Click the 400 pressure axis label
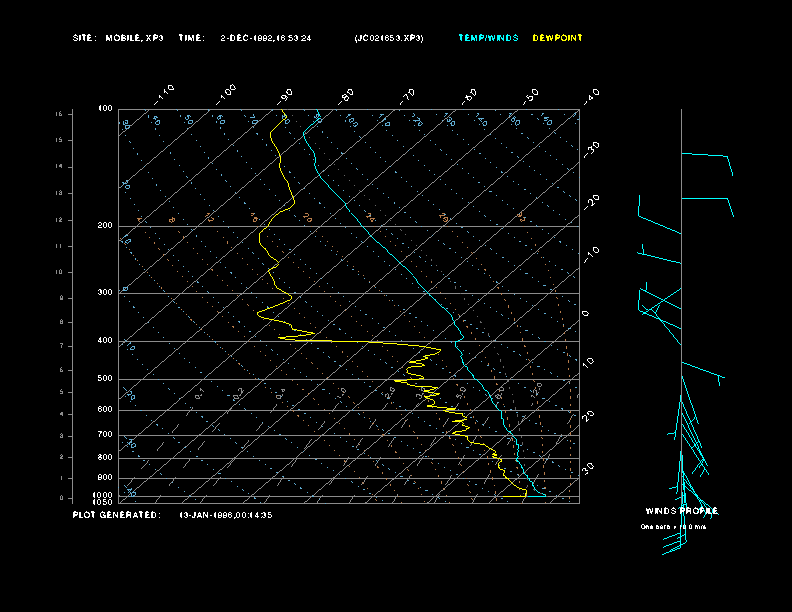Image resolution: width=792 pixels, height=612 pixels. click(x=105, y=340)
